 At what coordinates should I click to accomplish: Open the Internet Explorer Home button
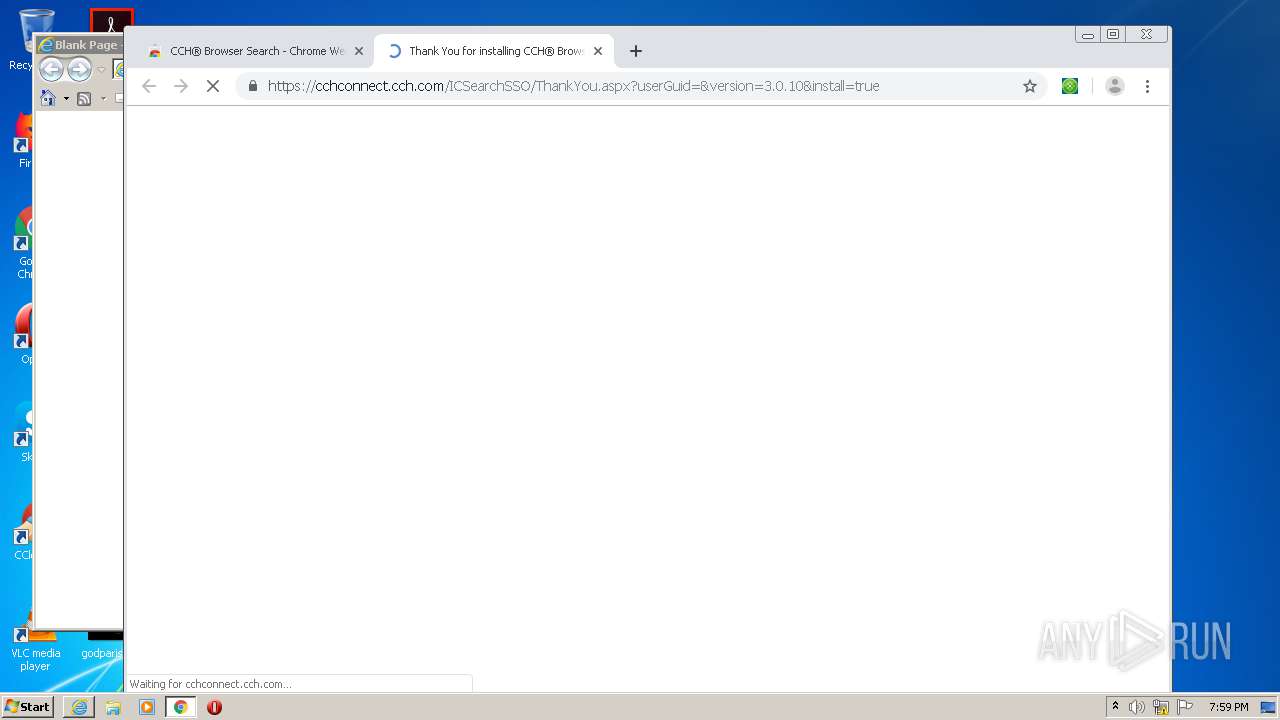[48, 98]
